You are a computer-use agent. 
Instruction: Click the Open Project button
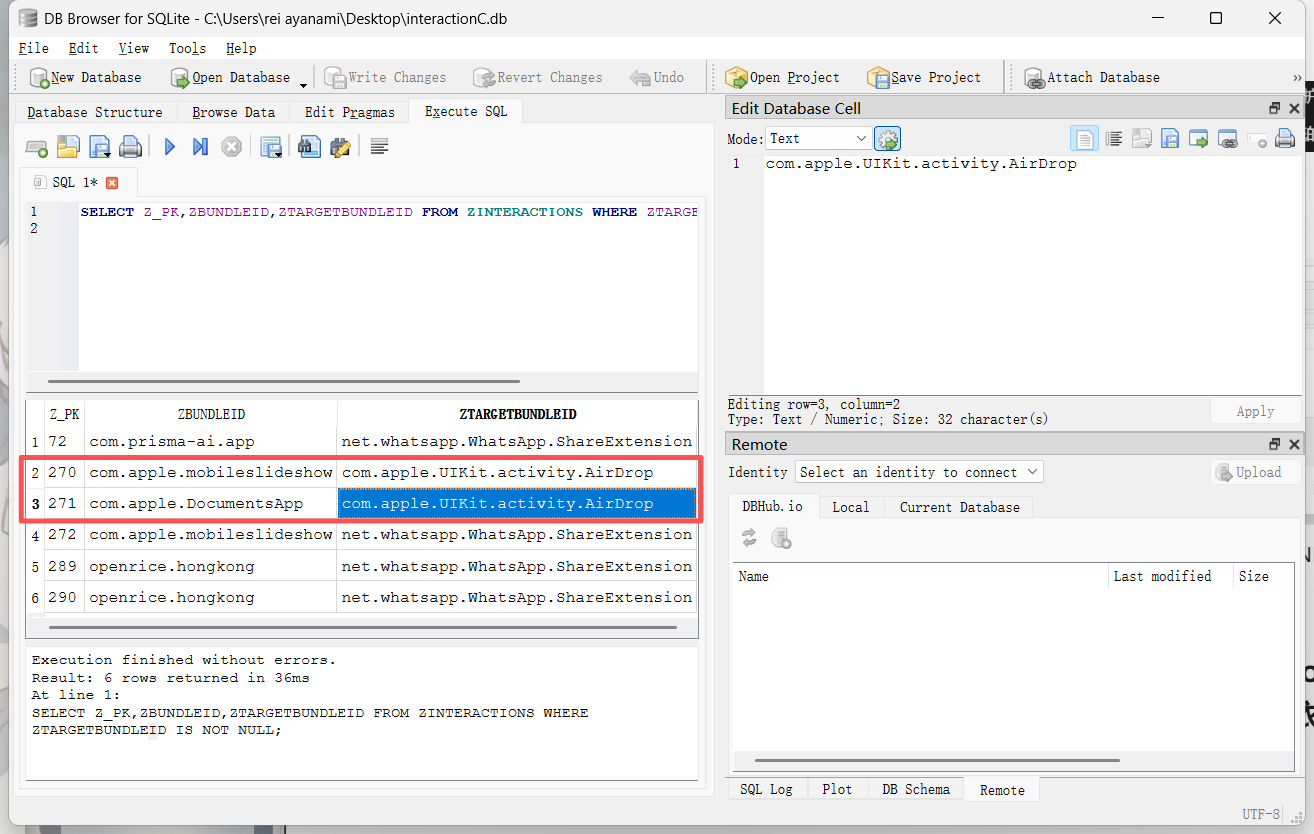[783, 77]
